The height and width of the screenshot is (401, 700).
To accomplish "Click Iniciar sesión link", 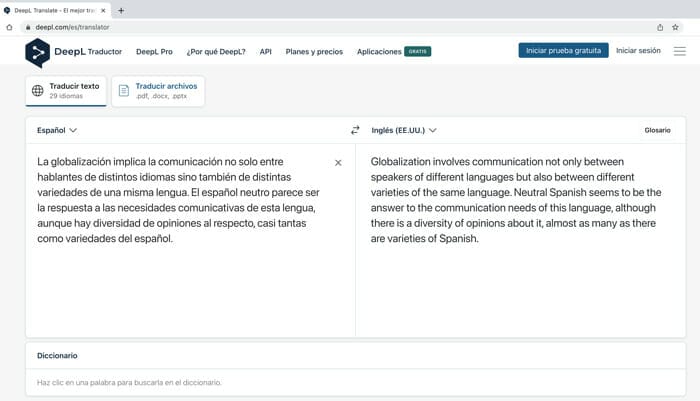I will tap(638, 50).
